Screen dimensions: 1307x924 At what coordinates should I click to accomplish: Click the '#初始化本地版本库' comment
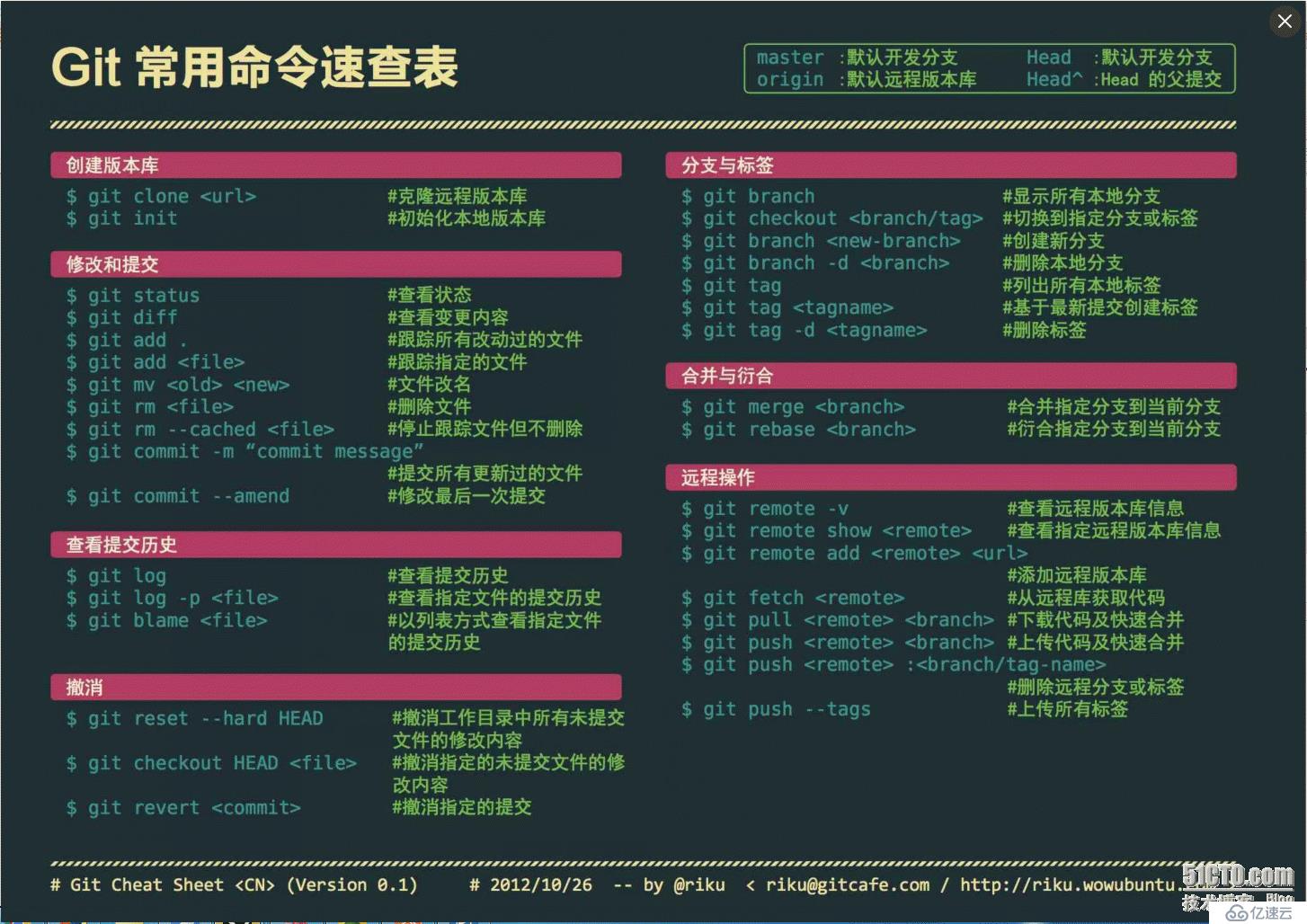(x=467, y=218)
